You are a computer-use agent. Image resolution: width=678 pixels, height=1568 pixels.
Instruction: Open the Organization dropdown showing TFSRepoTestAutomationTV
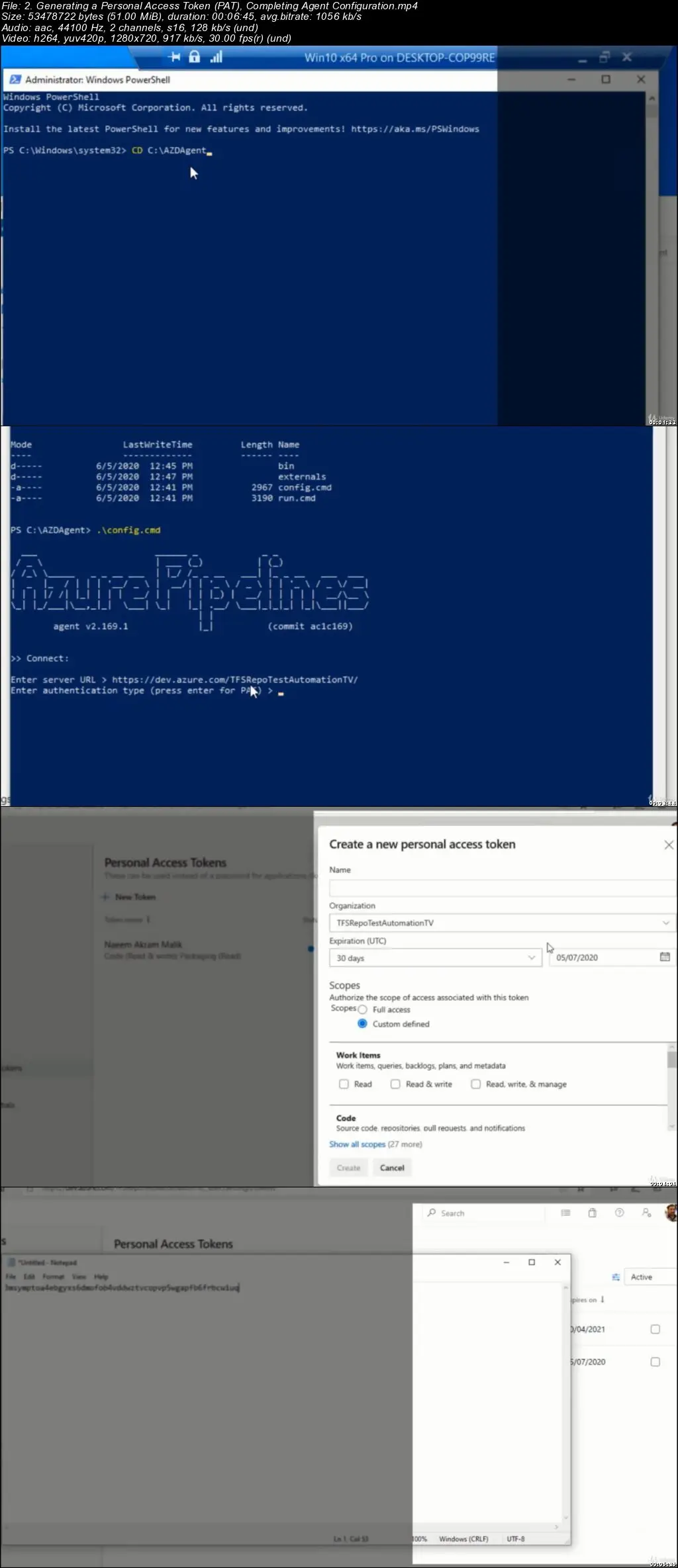pos(502,923)
